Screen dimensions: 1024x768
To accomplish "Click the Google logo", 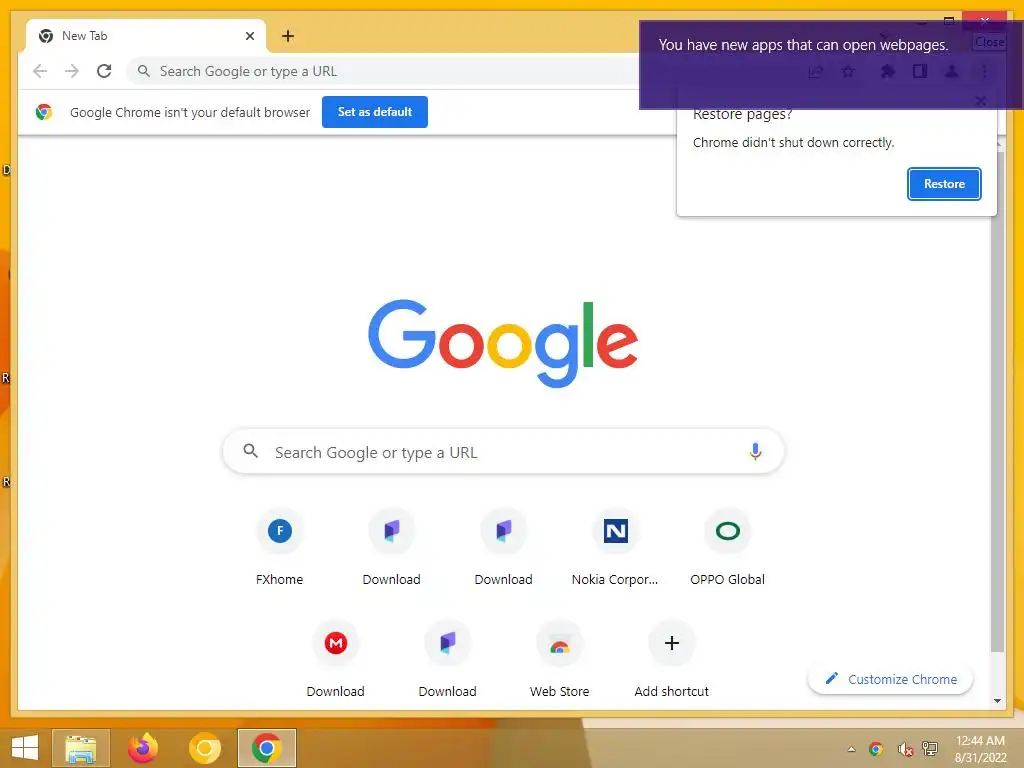I will (x=503, y=344).
